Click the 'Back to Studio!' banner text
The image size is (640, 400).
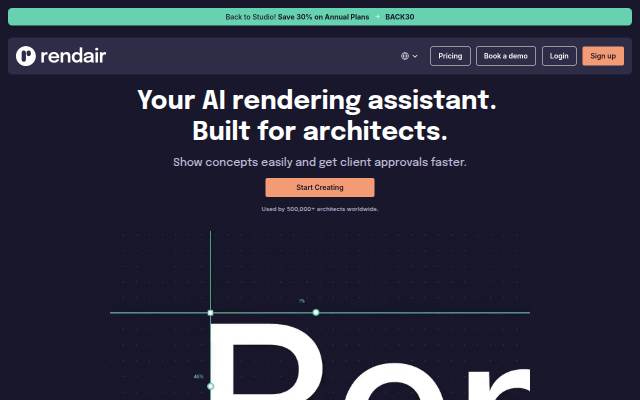(251, 17)
